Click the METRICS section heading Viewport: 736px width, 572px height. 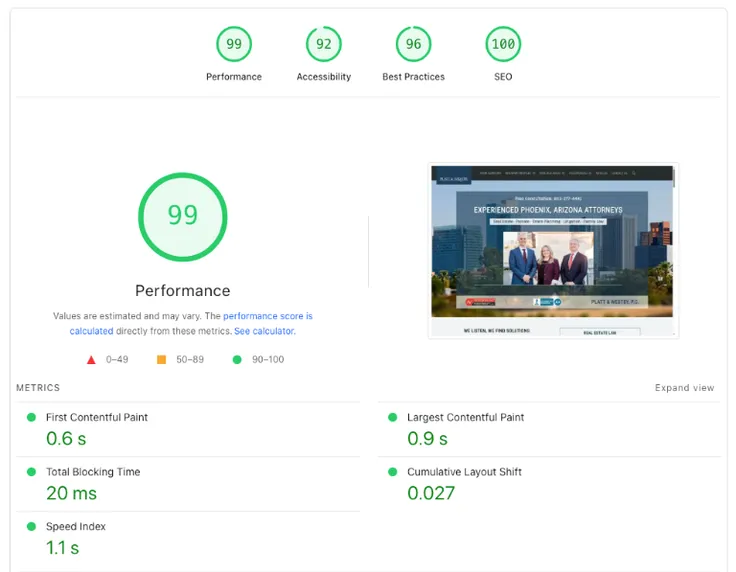click(38, 388)
